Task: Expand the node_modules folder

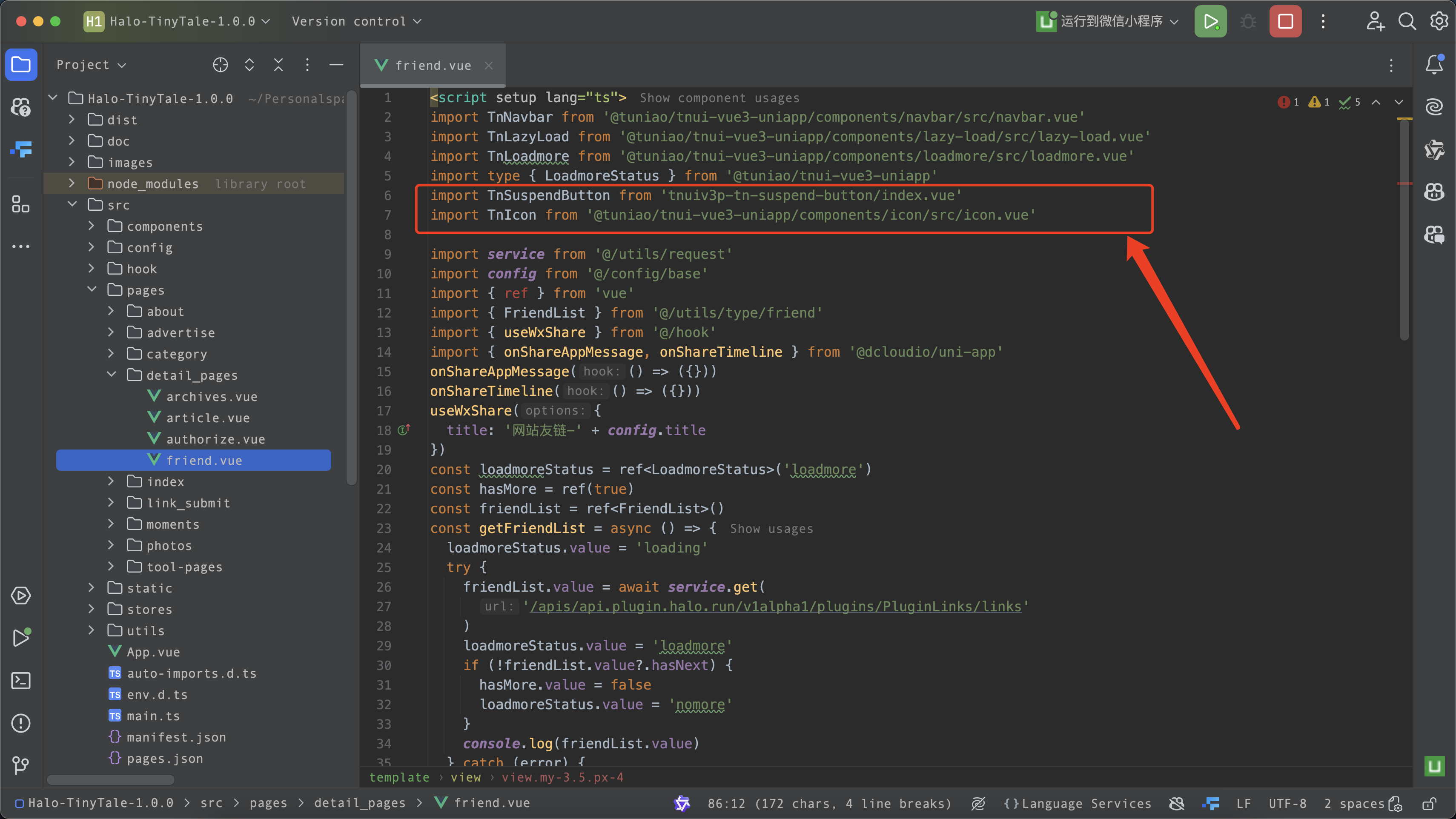Action: 72,183
